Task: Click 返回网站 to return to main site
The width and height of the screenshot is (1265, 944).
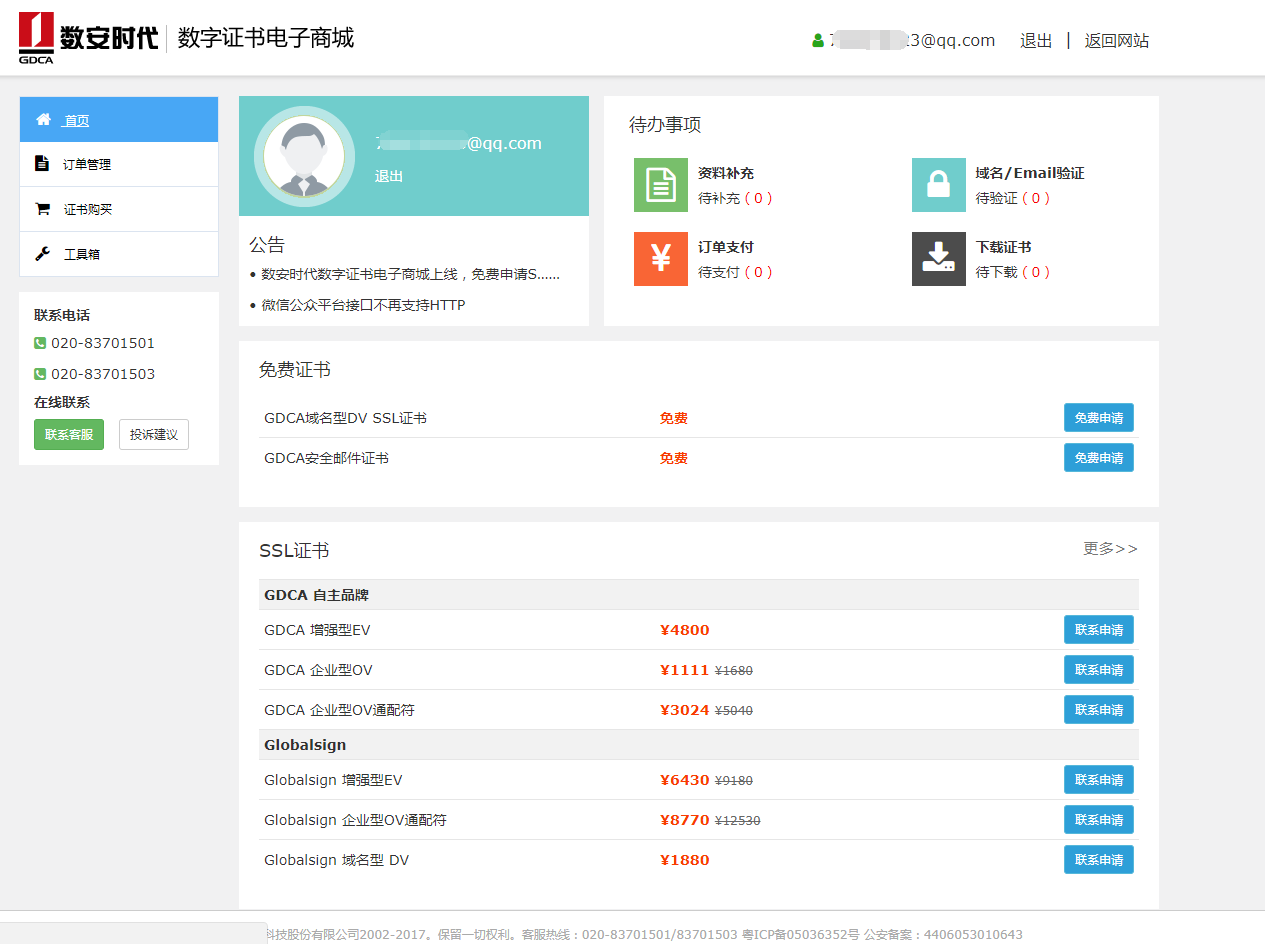Action: point(1116,40)
